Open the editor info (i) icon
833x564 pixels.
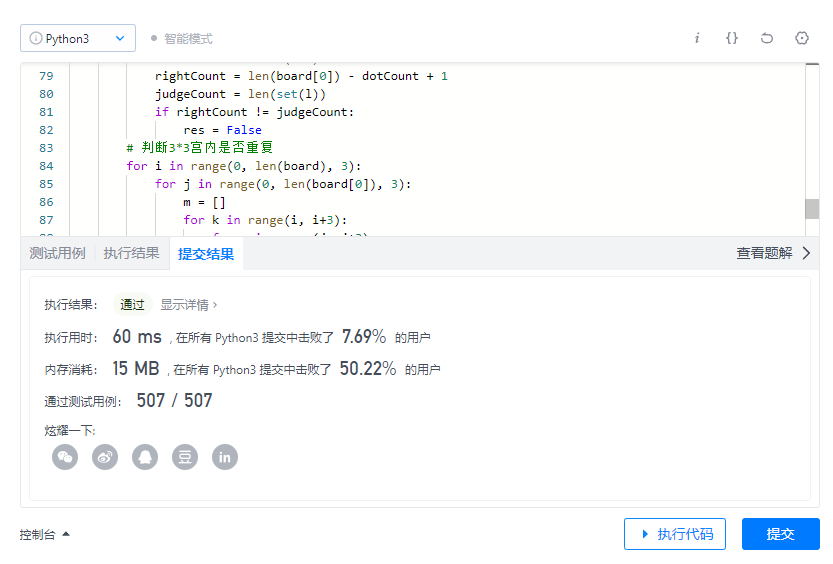click(697, 38)
